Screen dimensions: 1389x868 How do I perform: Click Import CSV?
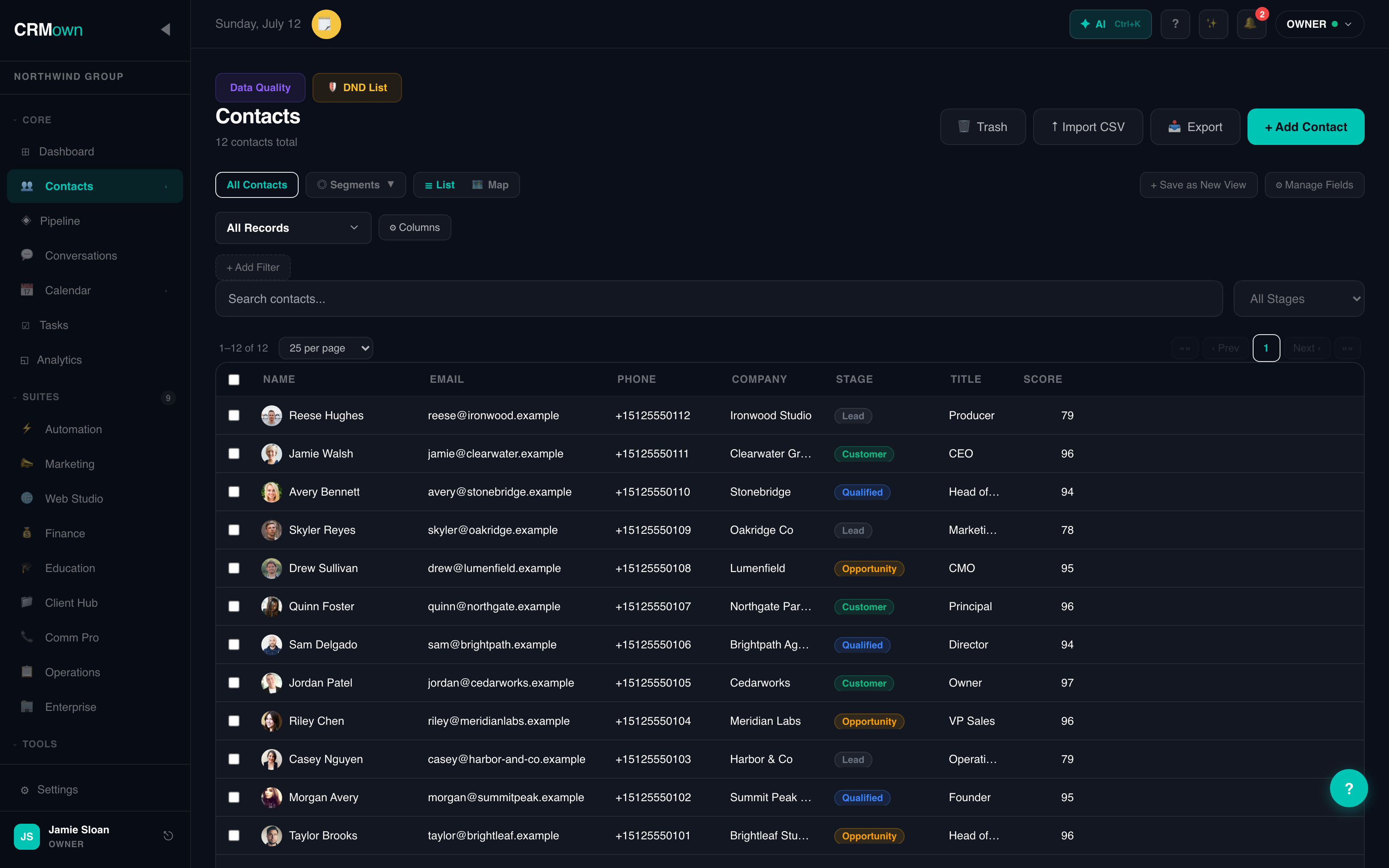coord(1088,127)
